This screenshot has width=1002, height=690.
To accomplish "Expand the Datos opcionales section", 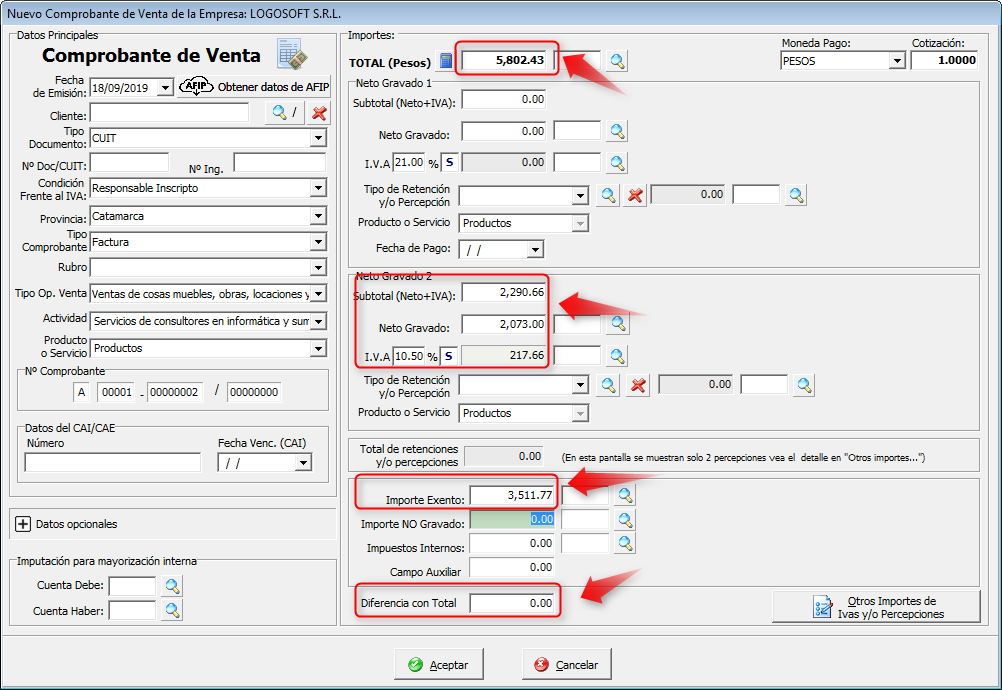I will (23, 524).
